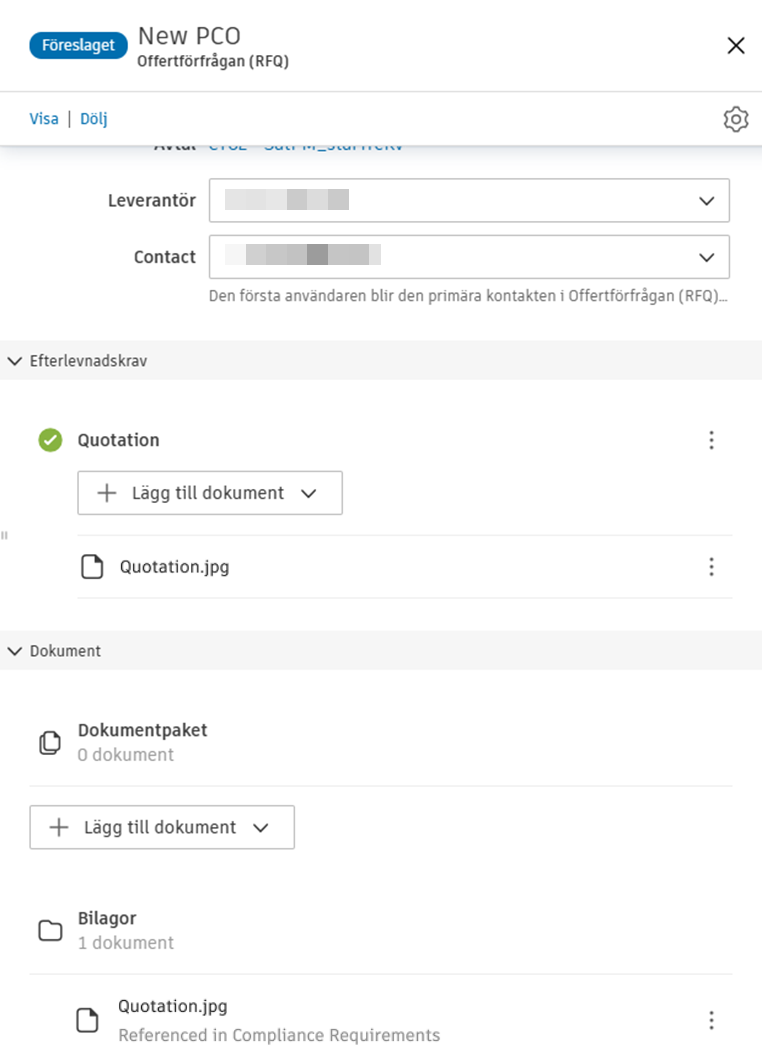Collapse the Dokument section

point(14,650)
